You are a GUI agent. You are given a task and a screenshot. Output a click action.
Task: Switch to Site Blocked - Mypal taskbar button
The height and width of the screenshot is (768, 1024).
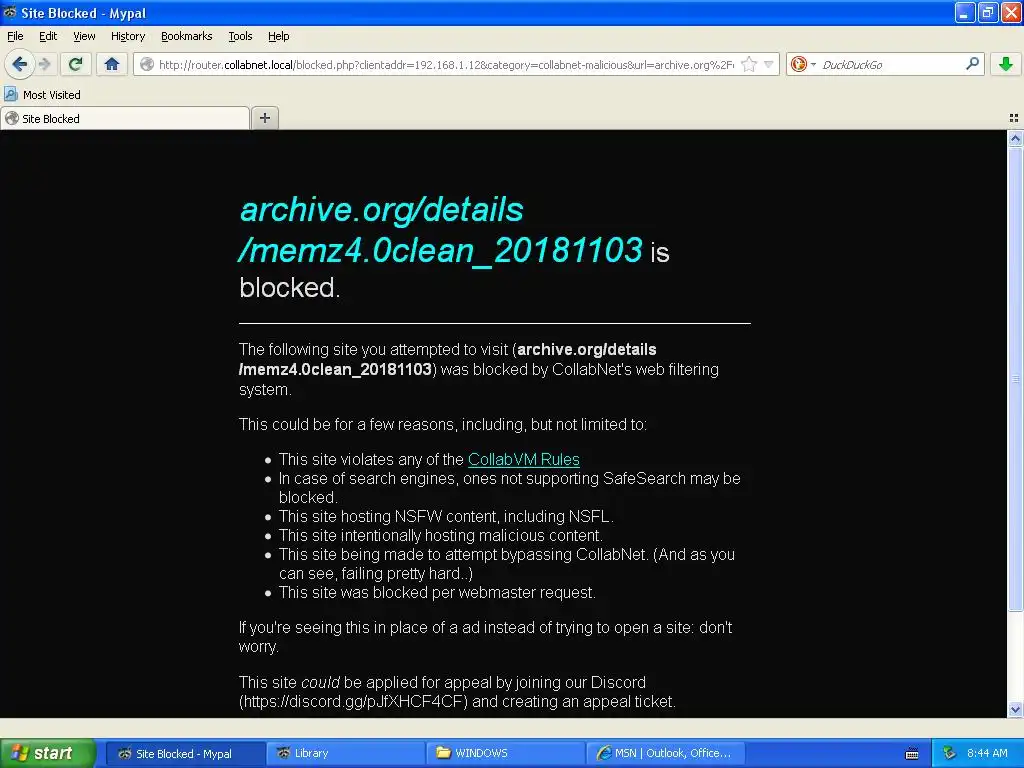pyautogui.click(x=185, y=753)
